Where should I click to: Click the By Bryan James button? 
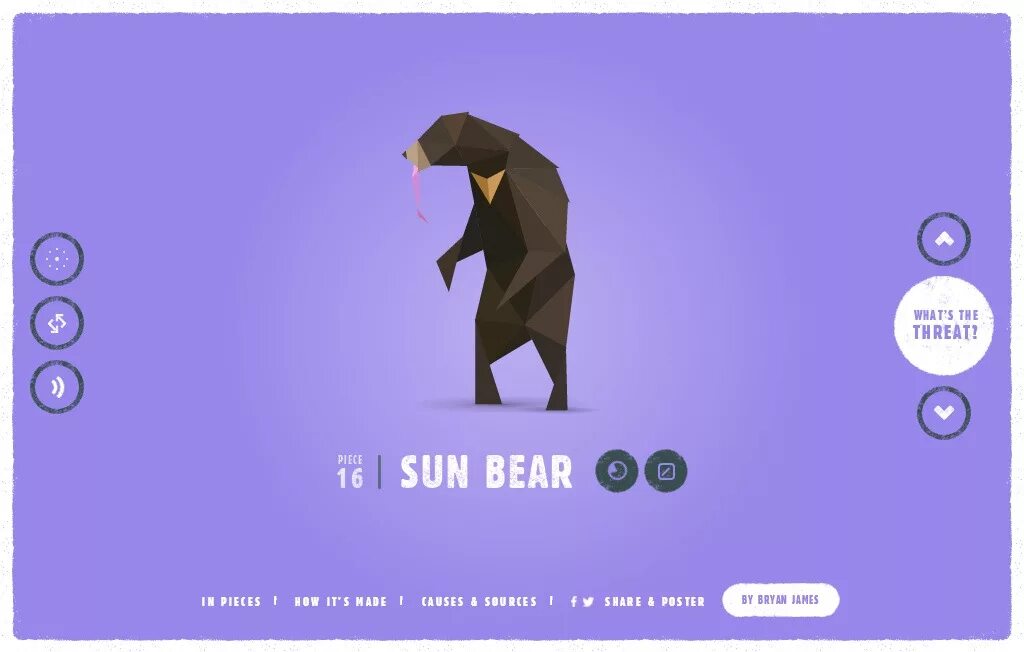(x=780, y=599)
